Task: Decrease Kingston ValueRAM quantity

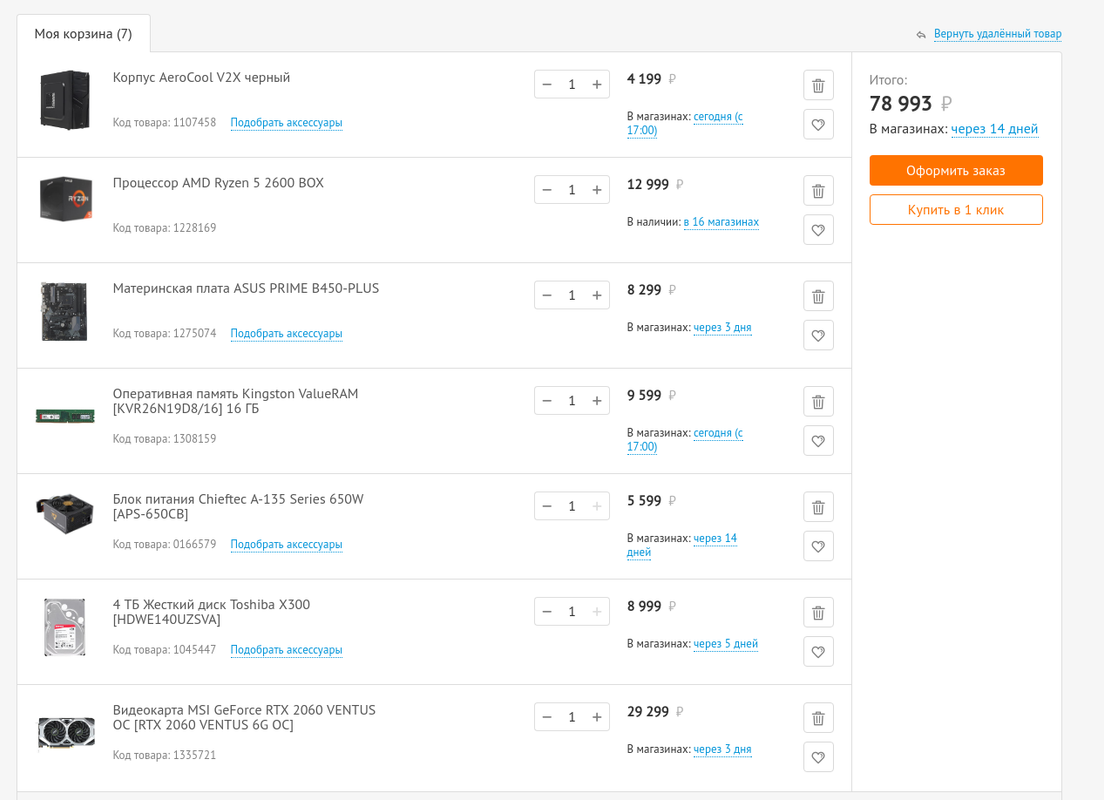Action: 547,401
